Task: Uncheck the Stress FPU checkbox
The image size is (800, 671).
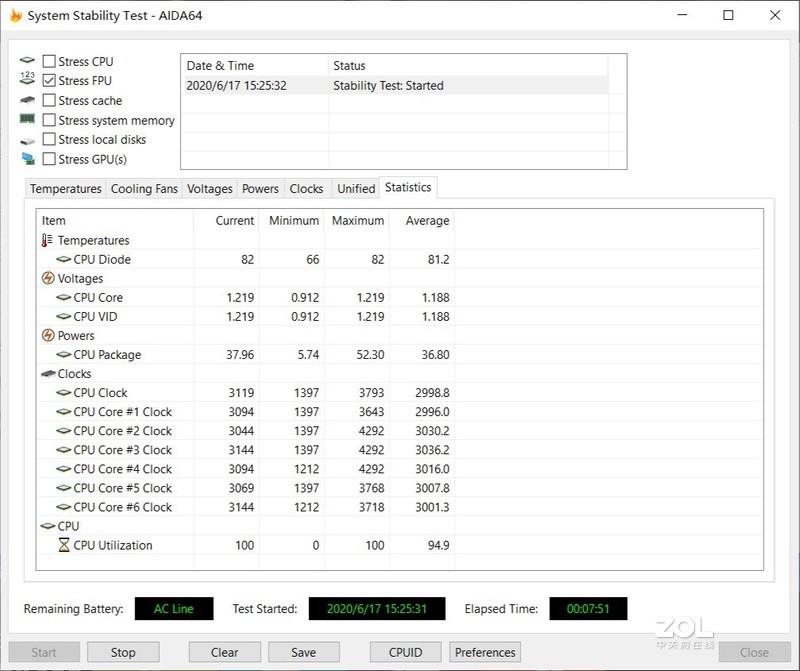Action: (49, 81)
